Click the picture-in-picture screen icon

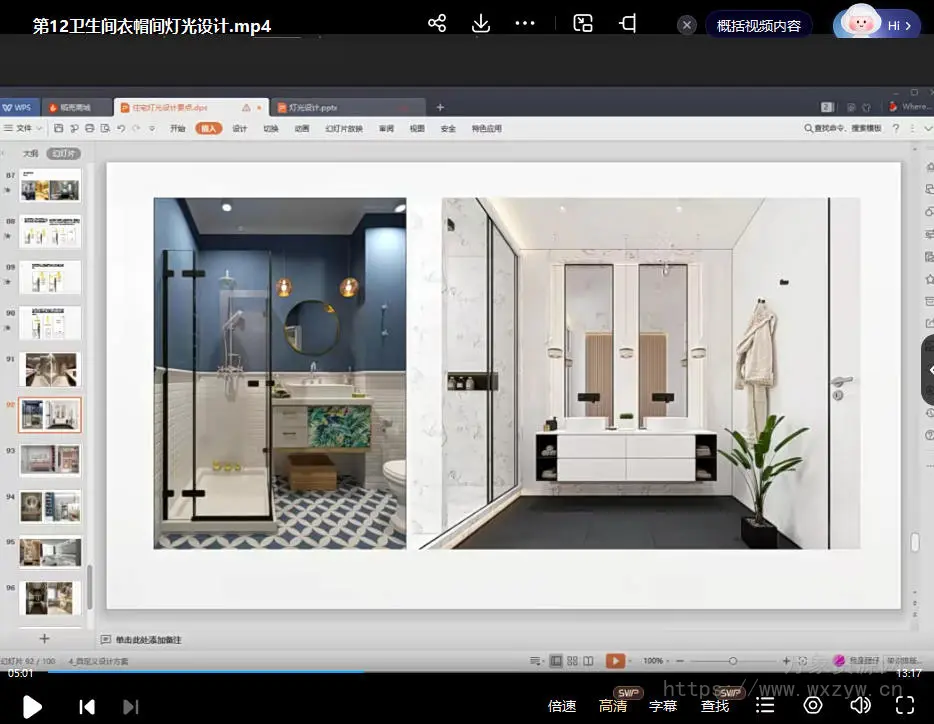tap(583, 24)
